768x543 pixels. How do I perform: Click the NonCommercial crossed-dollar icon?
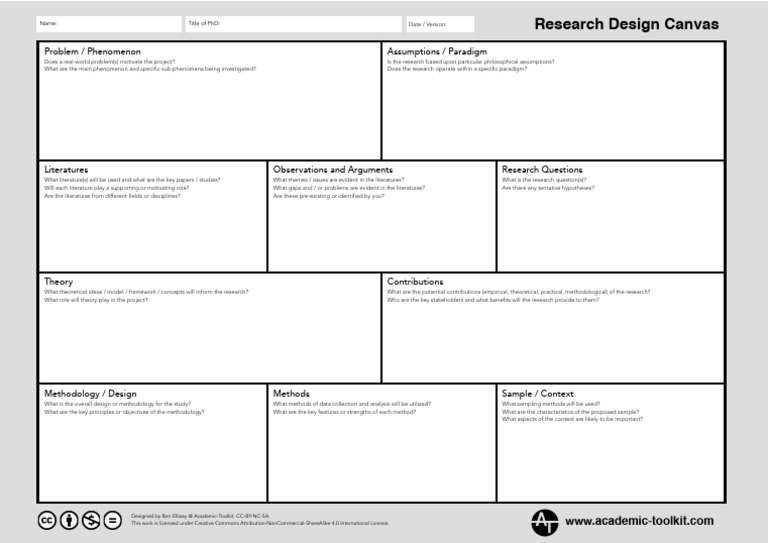91,520
